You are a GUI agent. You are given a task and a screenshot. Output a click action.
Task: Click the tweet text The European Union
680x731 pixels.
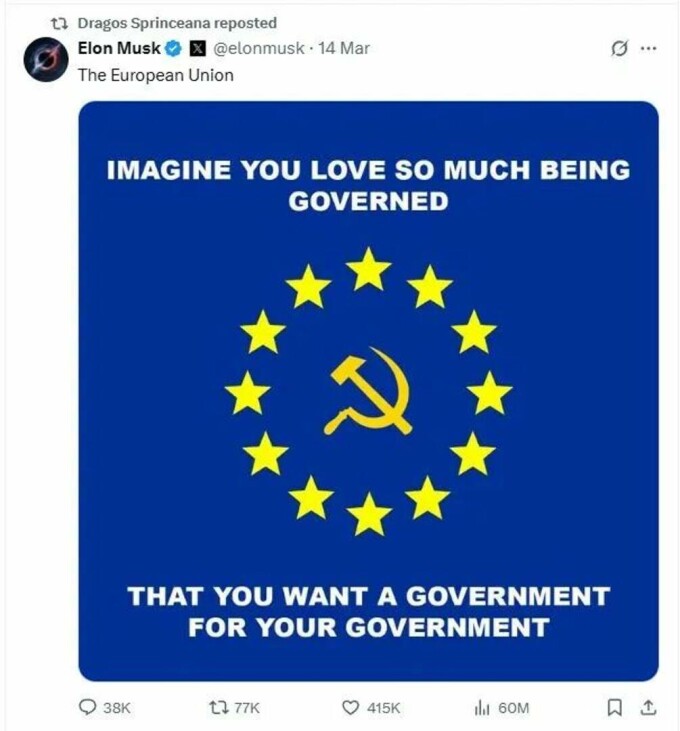click(156, 75)
